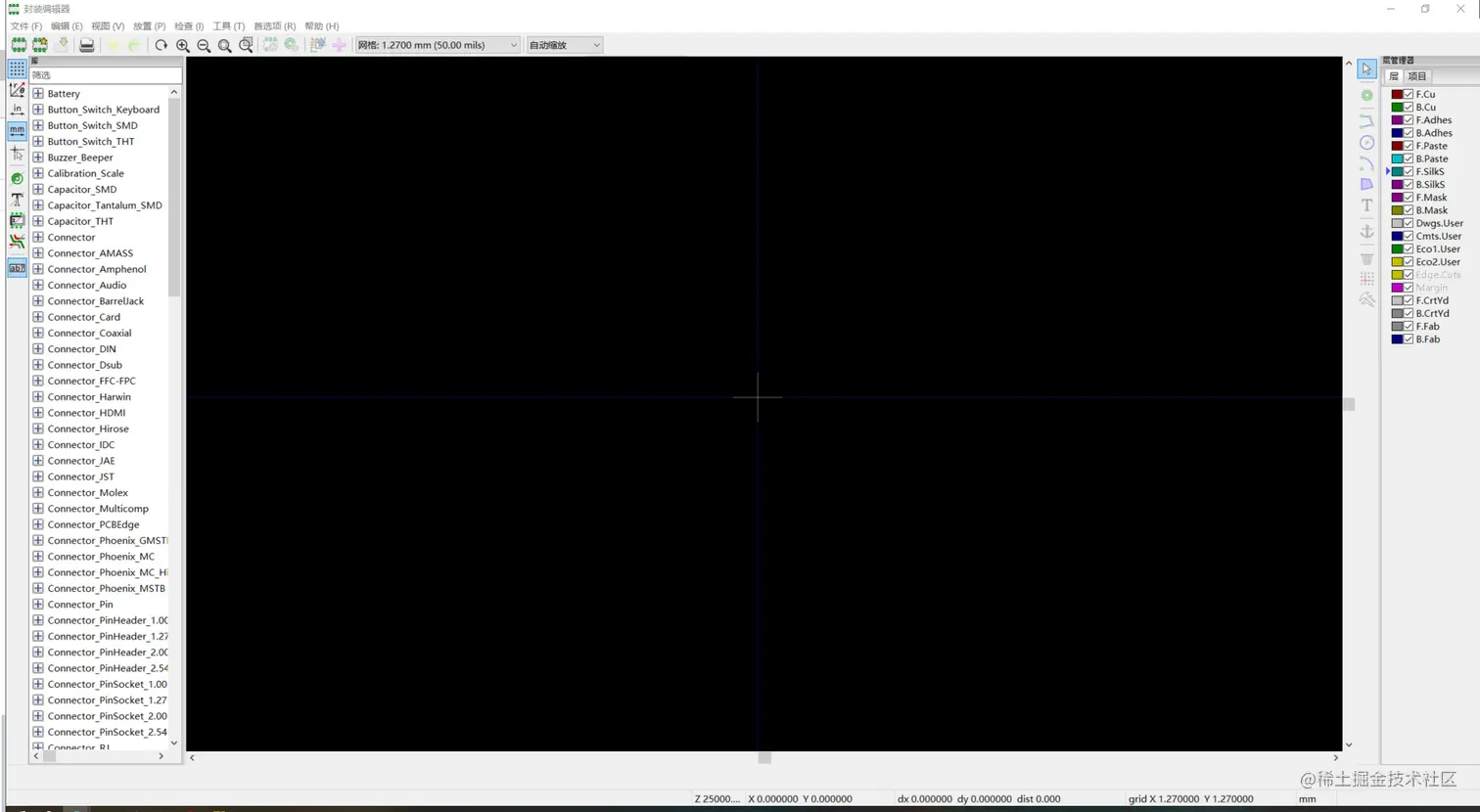This screenshot has height=812, width=1480.
Task: Click zoom to selection icon
Action: tap(247, 45)
